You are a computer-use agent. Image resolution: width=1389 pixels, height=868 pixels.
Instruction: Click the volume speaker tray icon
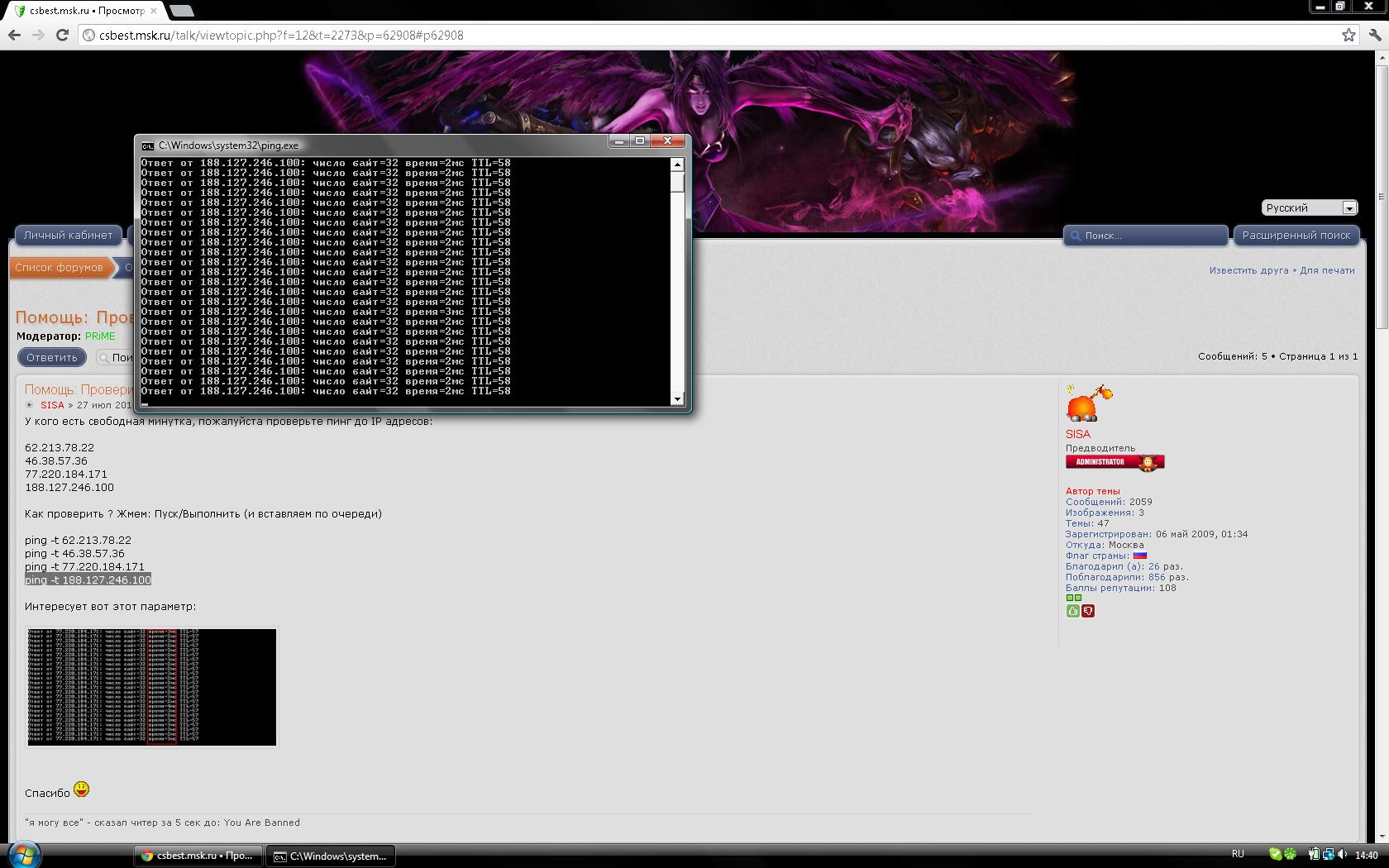point(1342,854)
